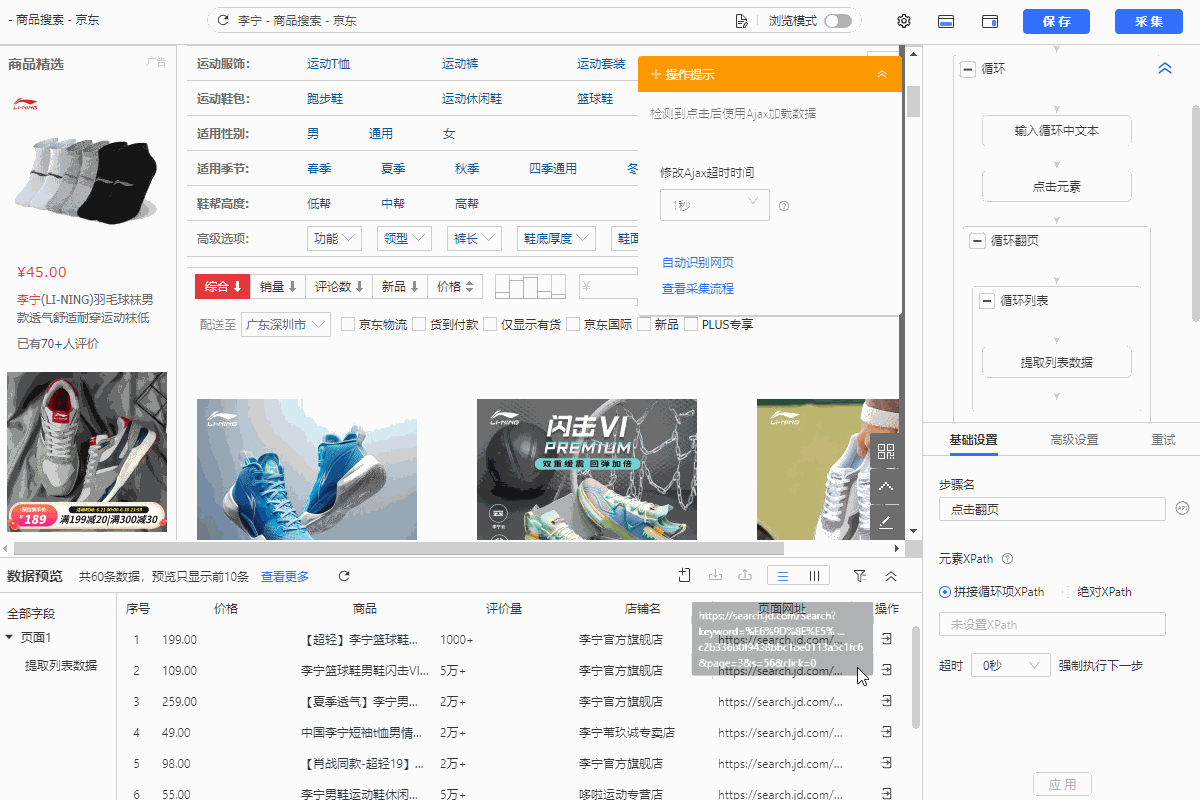Switch data preview to horizontal row view
Image resolution: width=1200 pixels, height=800 pixels.
[x=783, y=575]
